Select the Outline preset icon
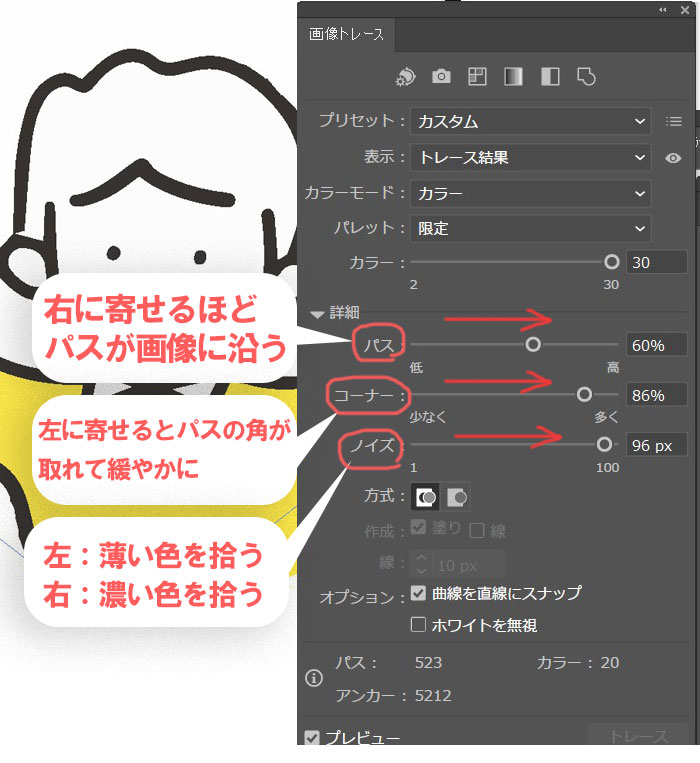 coord(586,76)
